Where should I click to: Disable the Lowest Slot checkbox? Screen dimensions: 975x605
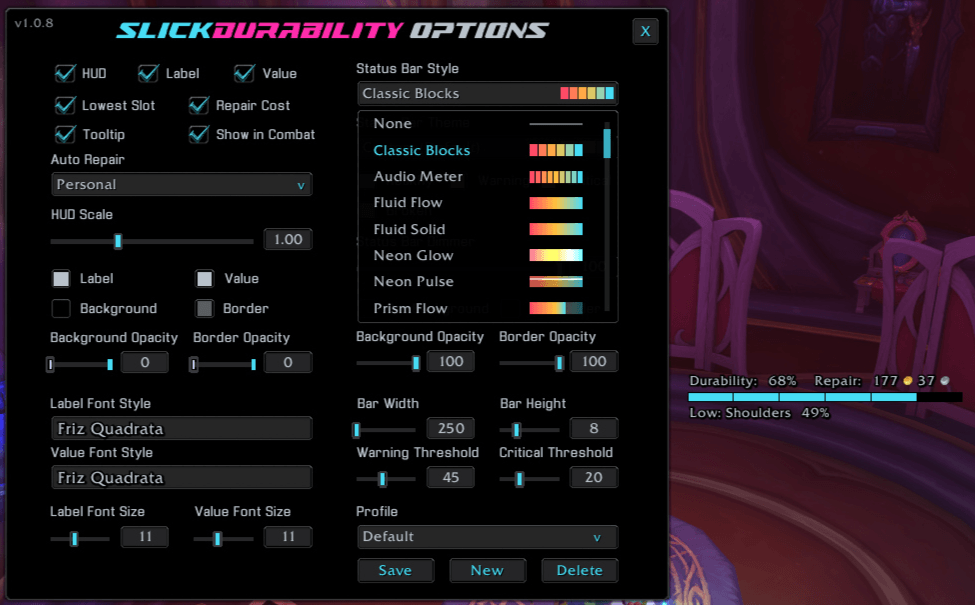[x=65, y=105]
